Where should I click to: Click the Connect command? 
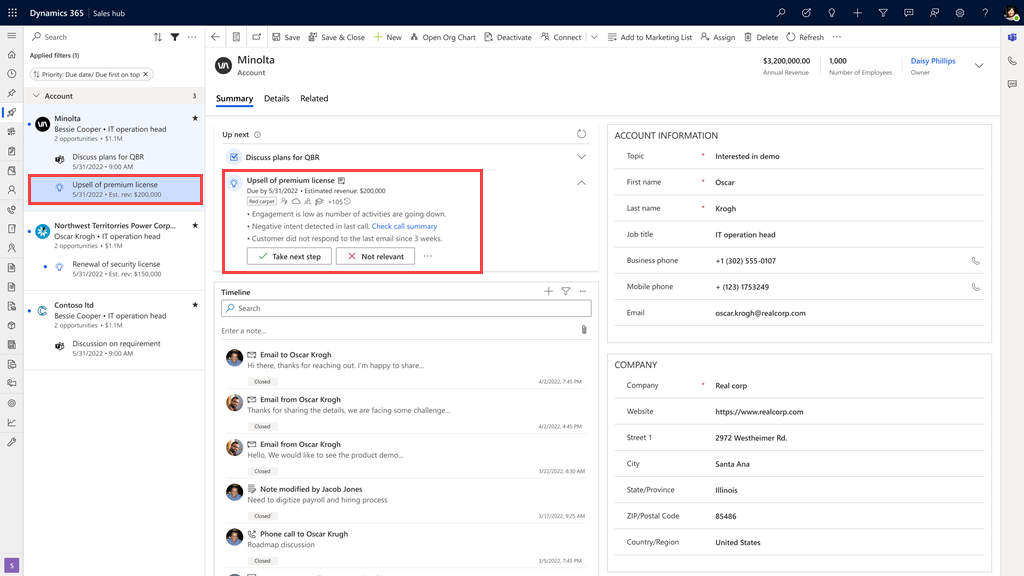[x=561, y=37]
